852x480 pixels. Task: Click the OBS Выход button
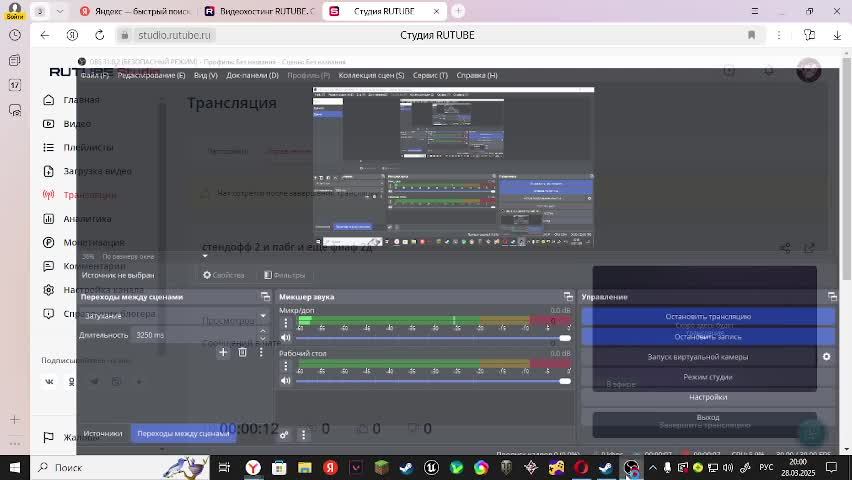pos(708,417)
